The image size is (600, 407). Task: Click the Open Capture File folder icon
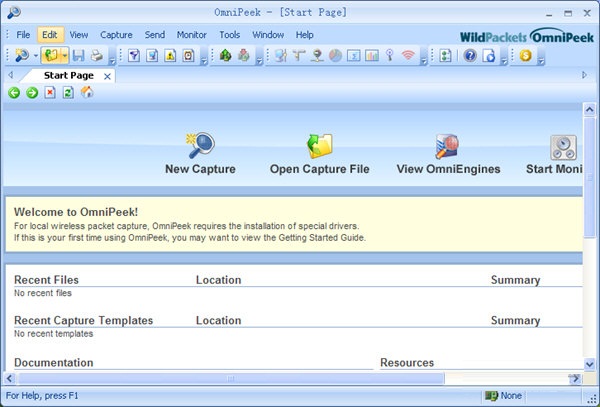click(319, 146)
